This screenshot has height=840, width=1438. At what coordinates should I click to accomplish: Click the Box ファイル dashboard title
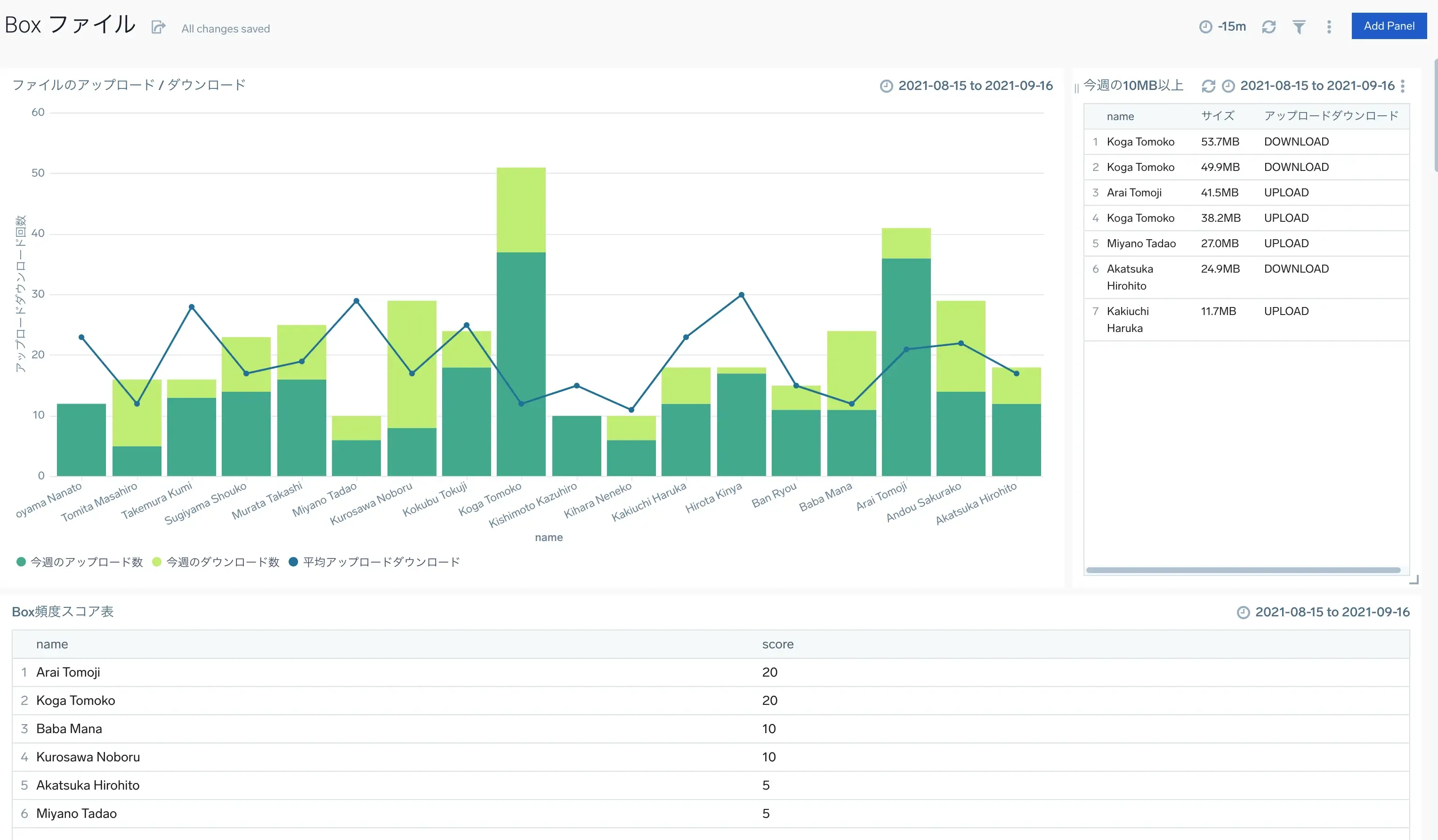[x=70, y=25]
